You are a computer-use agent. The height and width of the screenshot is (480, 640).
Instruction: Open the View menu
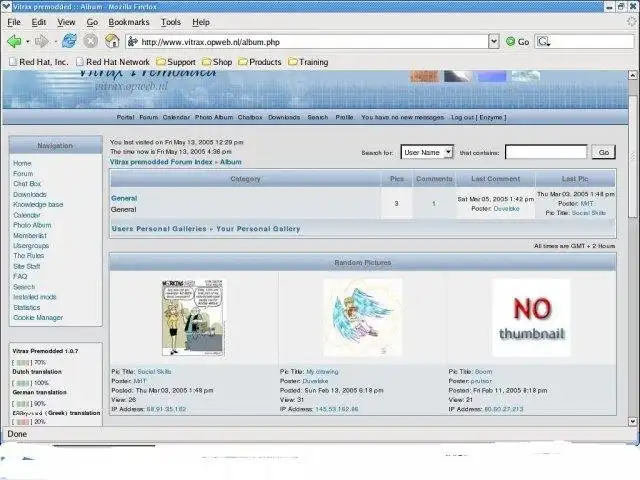tap(66, 22)
